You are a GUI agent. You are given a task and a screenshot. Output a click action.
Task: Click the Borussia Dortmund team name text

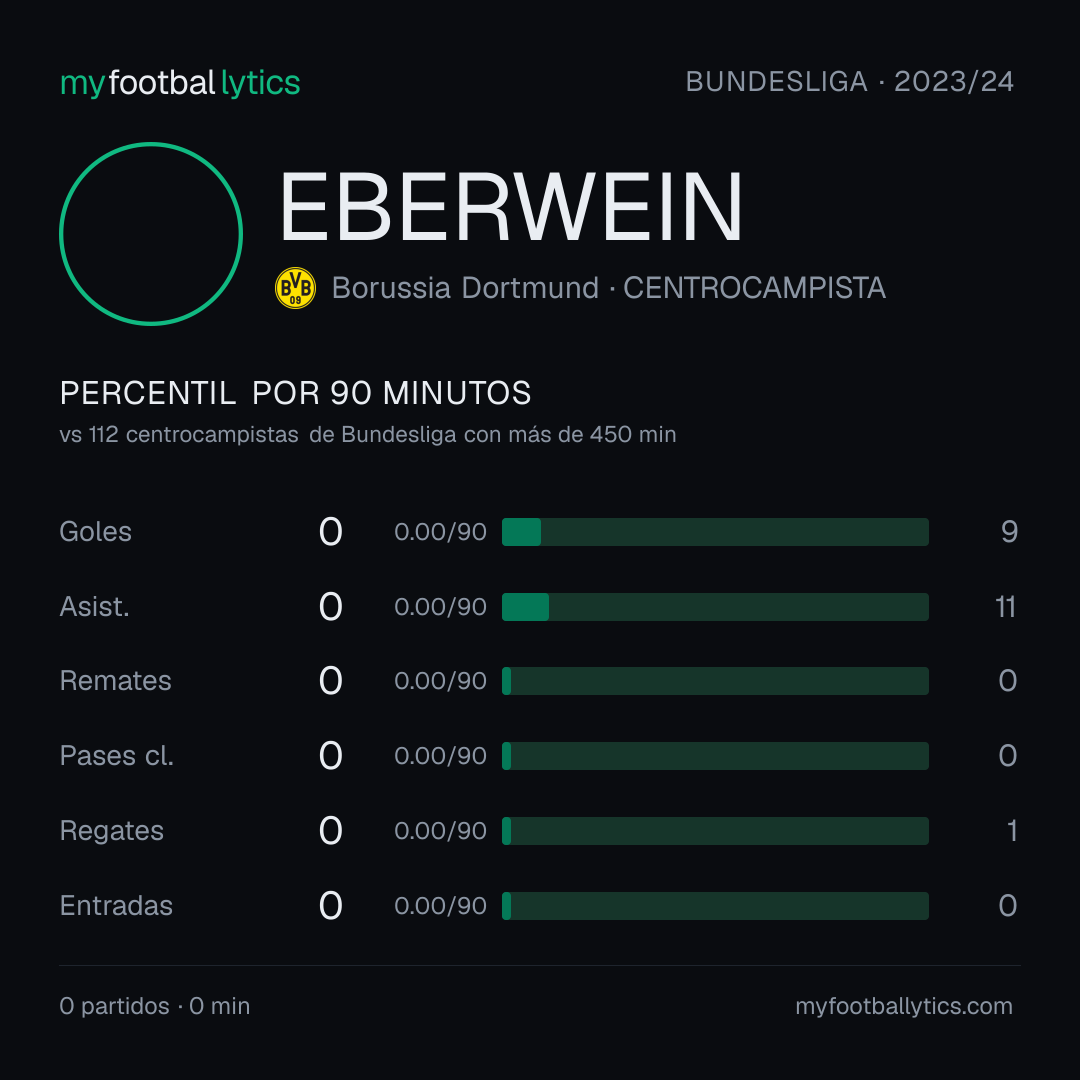(x=465, y=288)
